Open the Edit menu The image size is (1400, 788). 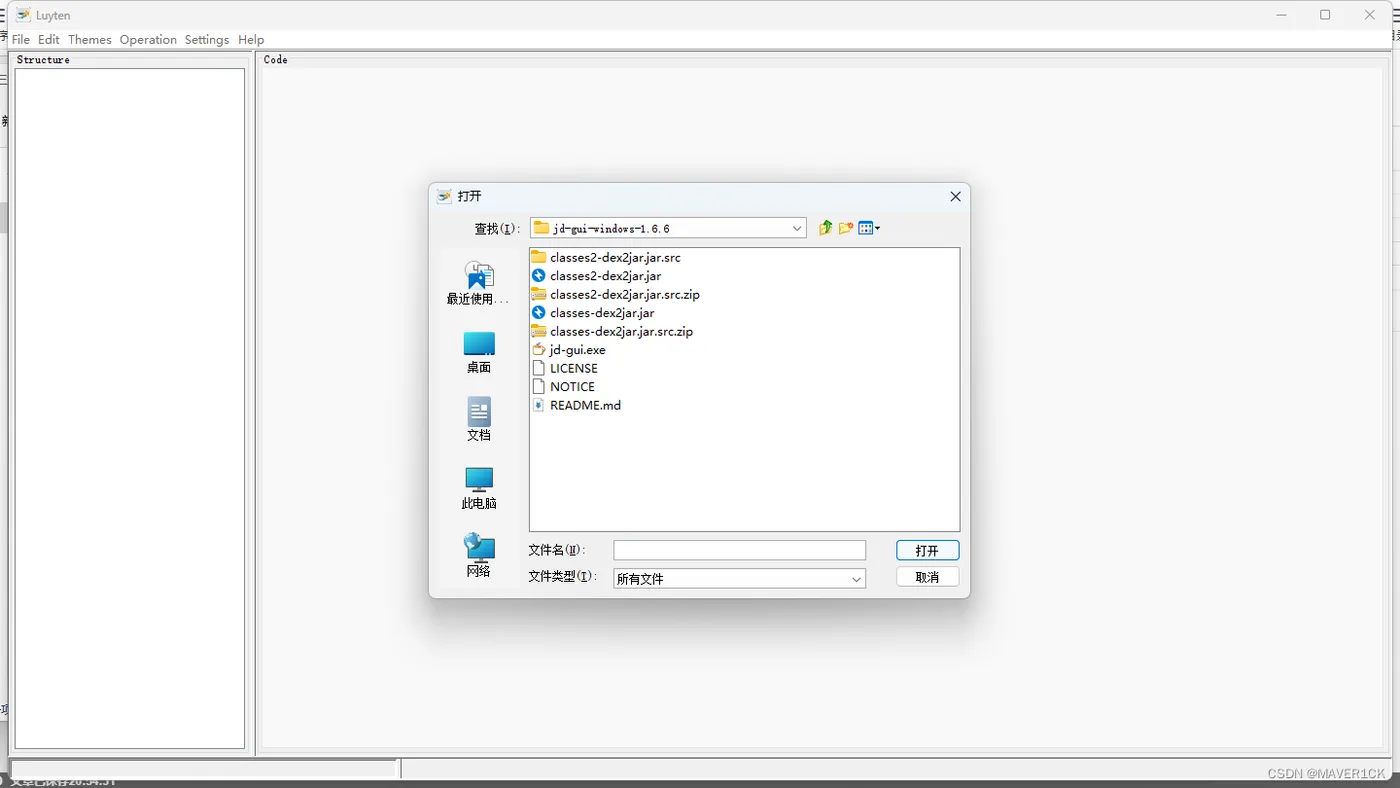tap(49, 40)
